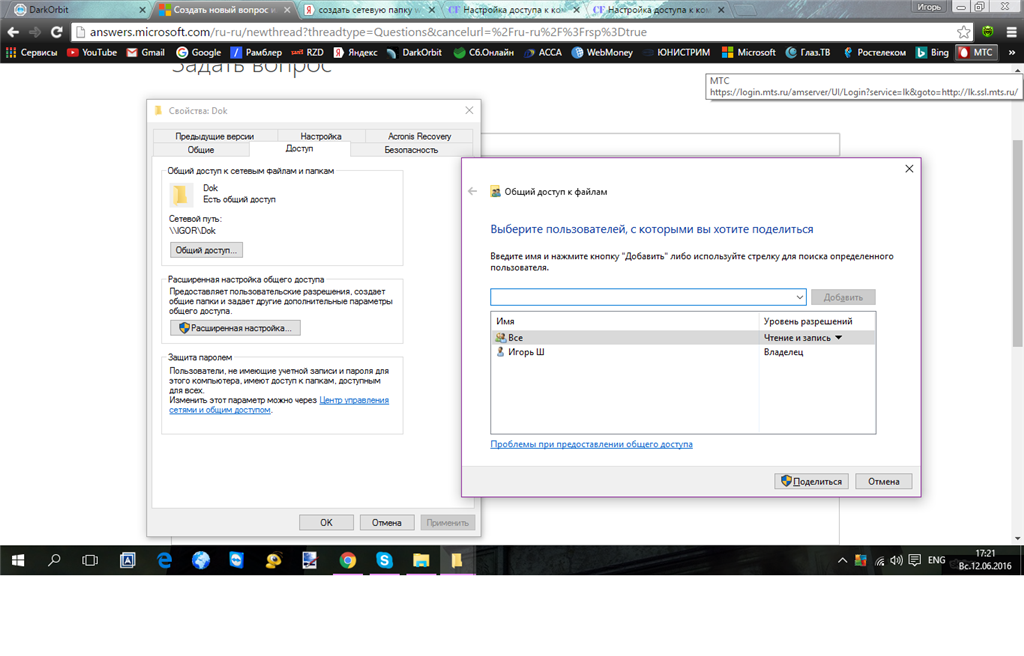Open the Игорь Chrome profile button
This screenshot has width=1024, height=656.
coord(929,7)
